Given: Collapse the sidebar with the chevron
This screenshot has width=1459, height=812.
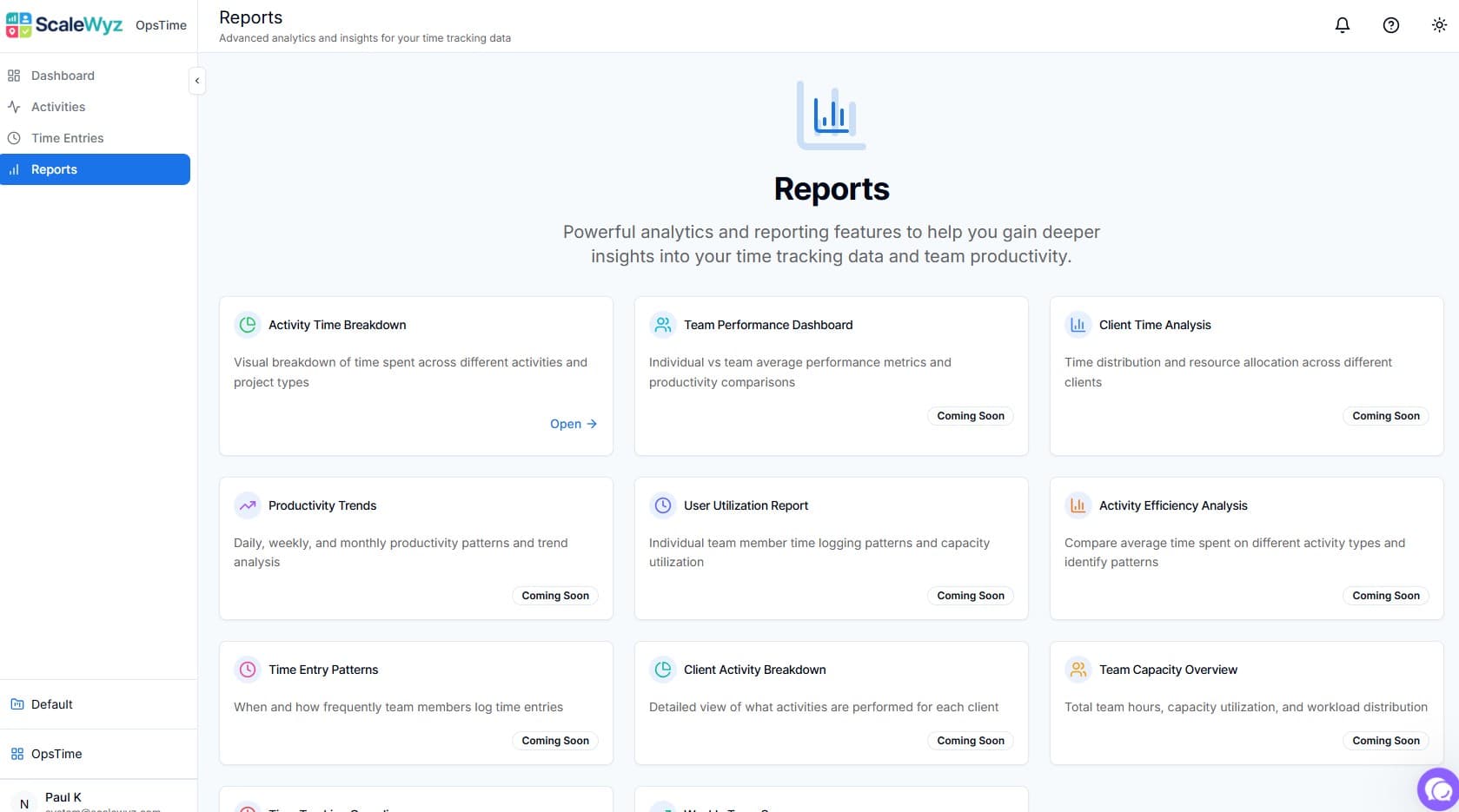Looking at the screenshot, I should 197,81.
